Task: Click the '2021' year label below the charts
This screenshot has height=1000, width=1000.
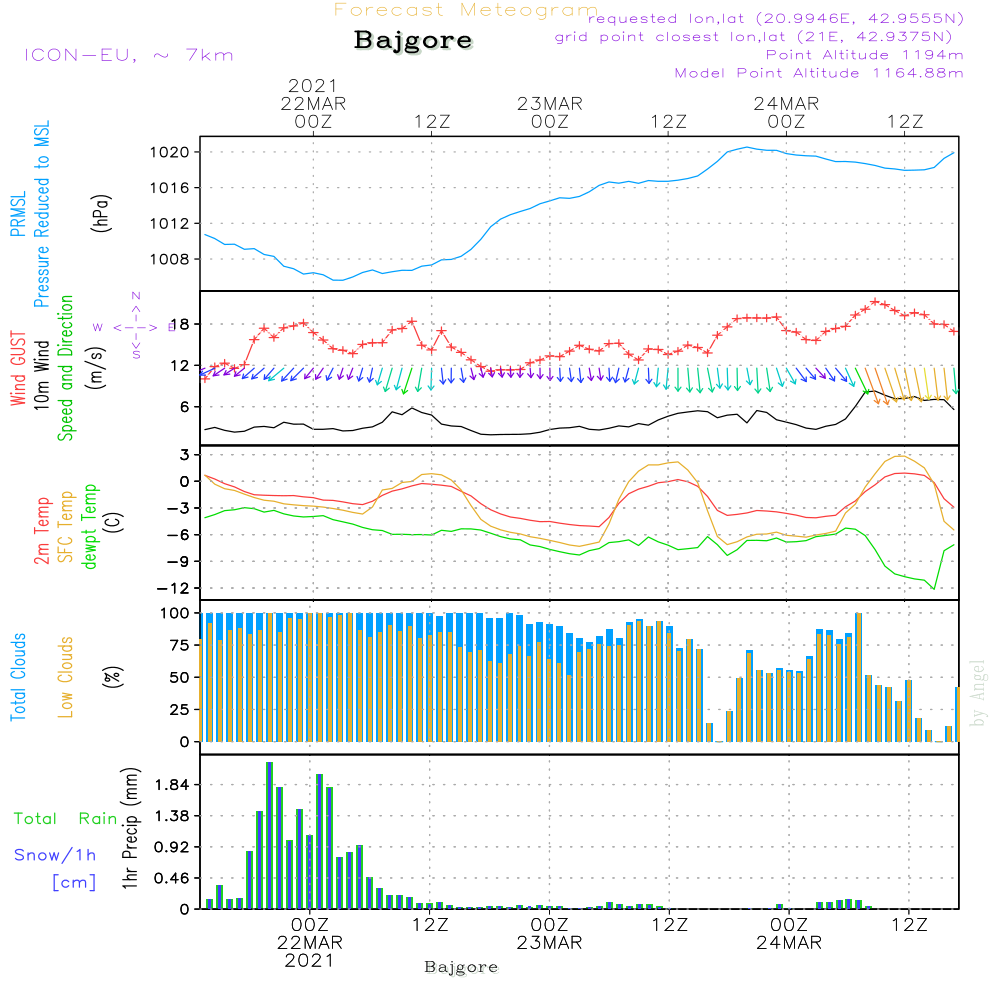Action: coord(309,961)
